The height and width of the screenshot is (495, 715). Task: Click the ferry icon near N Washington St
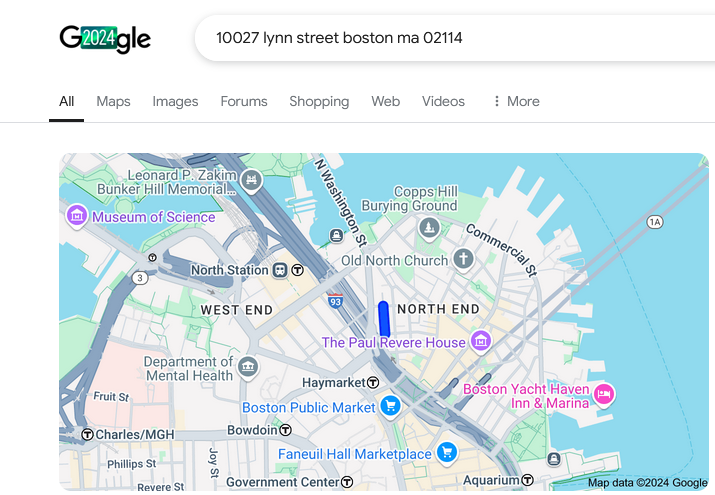pos(337,236)
